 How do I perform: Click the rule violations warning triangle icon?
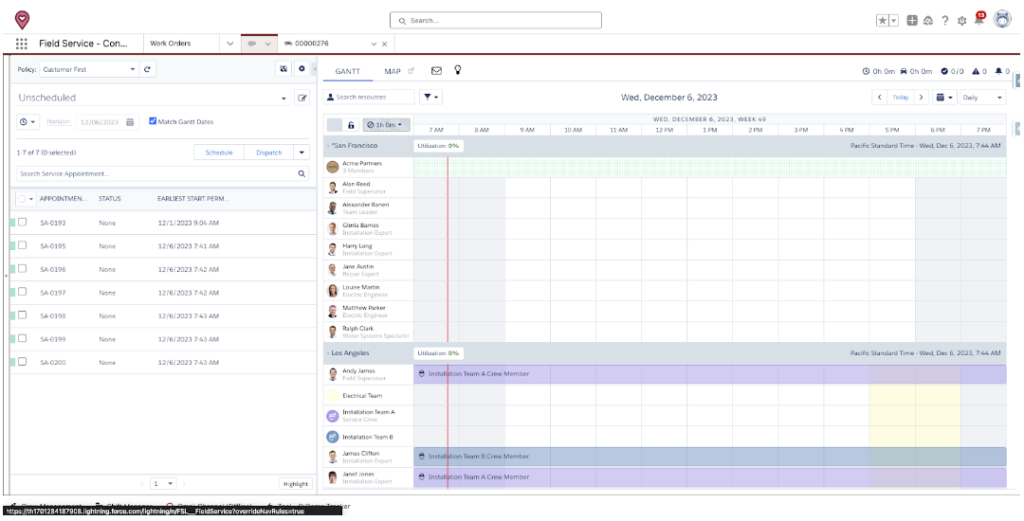tap(976, 71)
